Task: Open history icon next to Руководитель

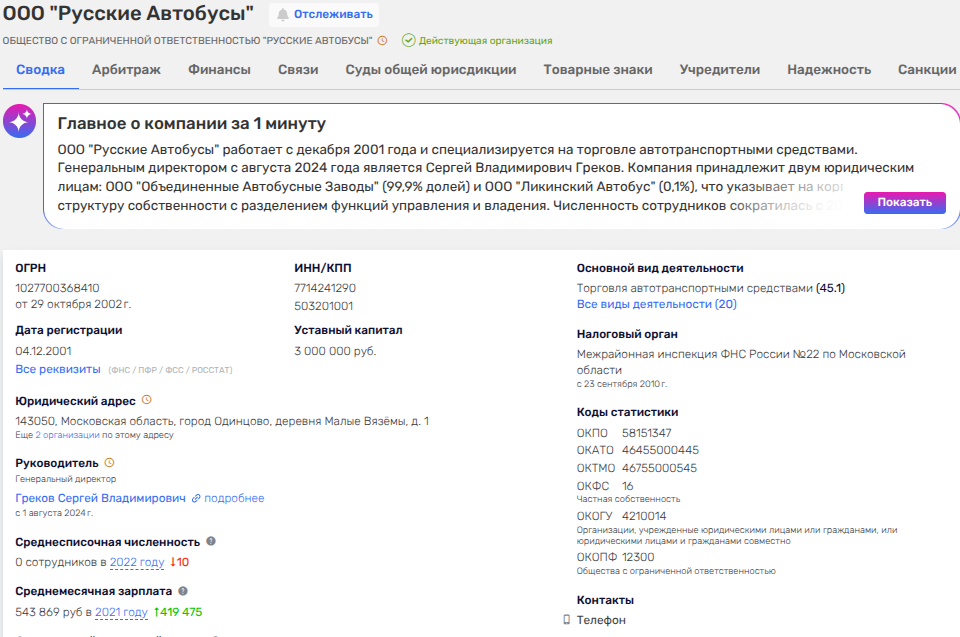Action: coord(110,463)
